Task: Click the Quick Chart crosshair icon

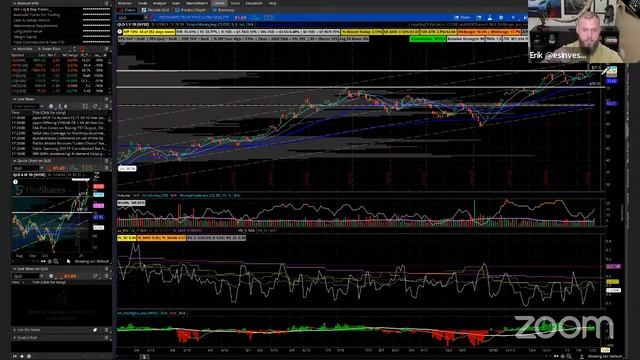Action: pos(49,261)
